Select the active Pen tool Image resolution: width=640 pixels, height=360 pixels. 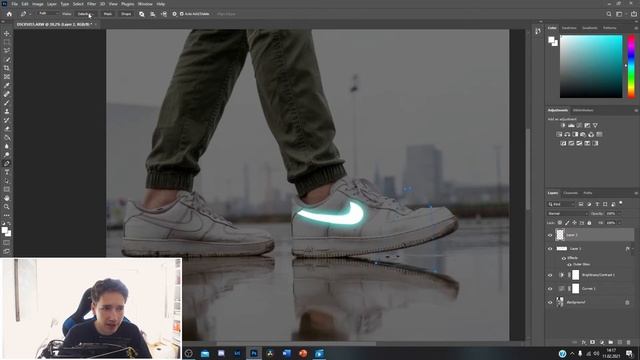pos(7,163)
